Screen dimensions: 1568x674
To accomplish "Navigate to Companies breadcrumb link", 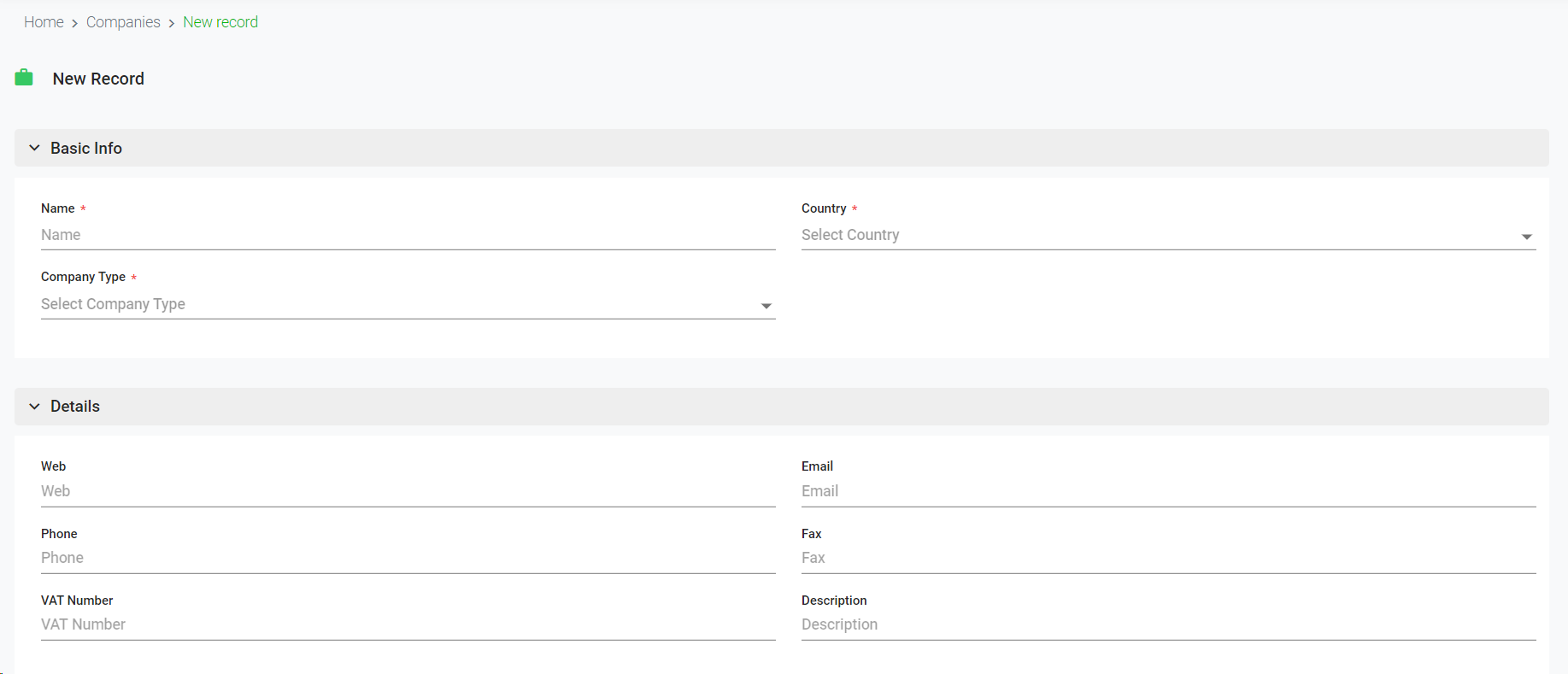I will 123,22.
